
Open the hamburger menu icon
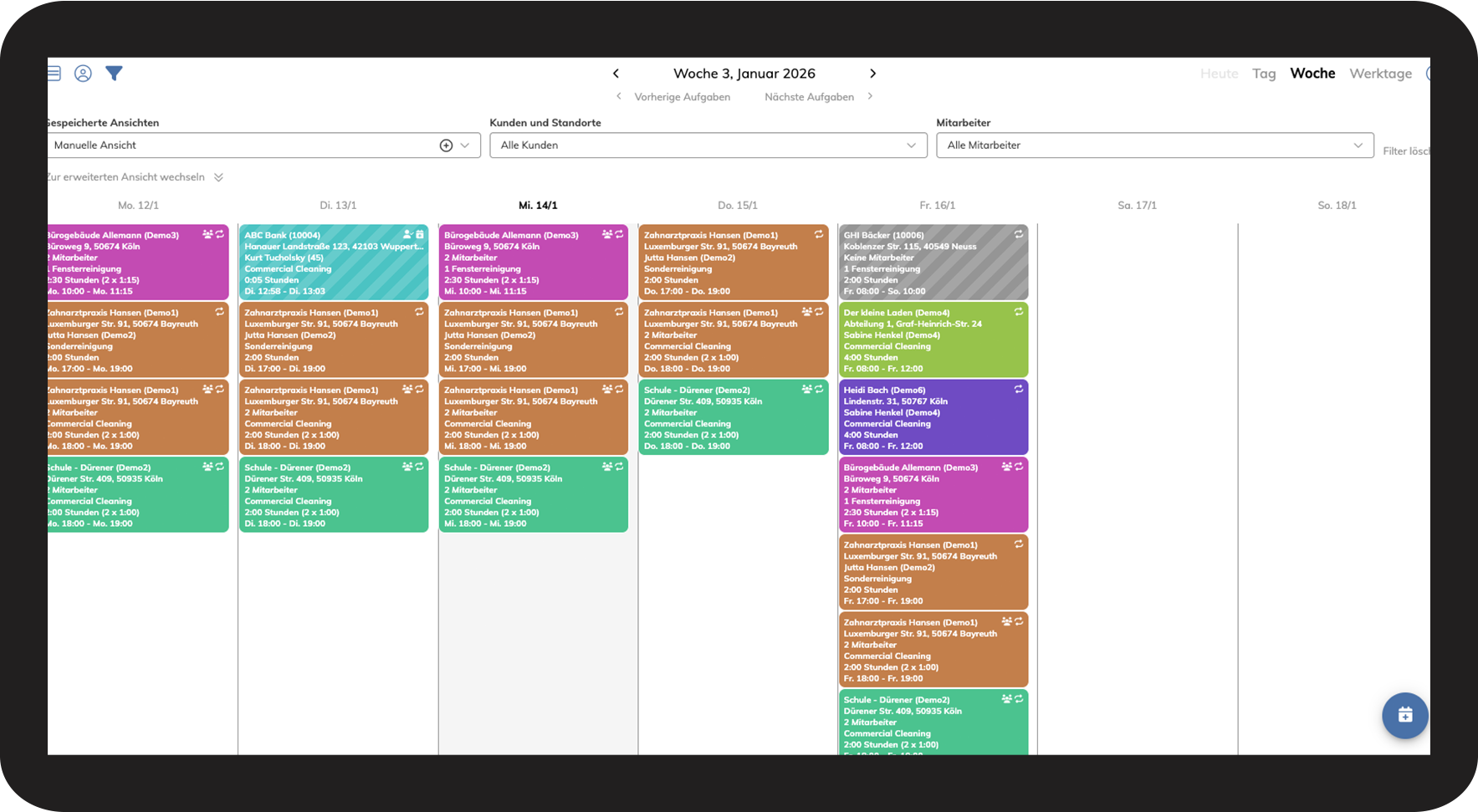(54, 74)
